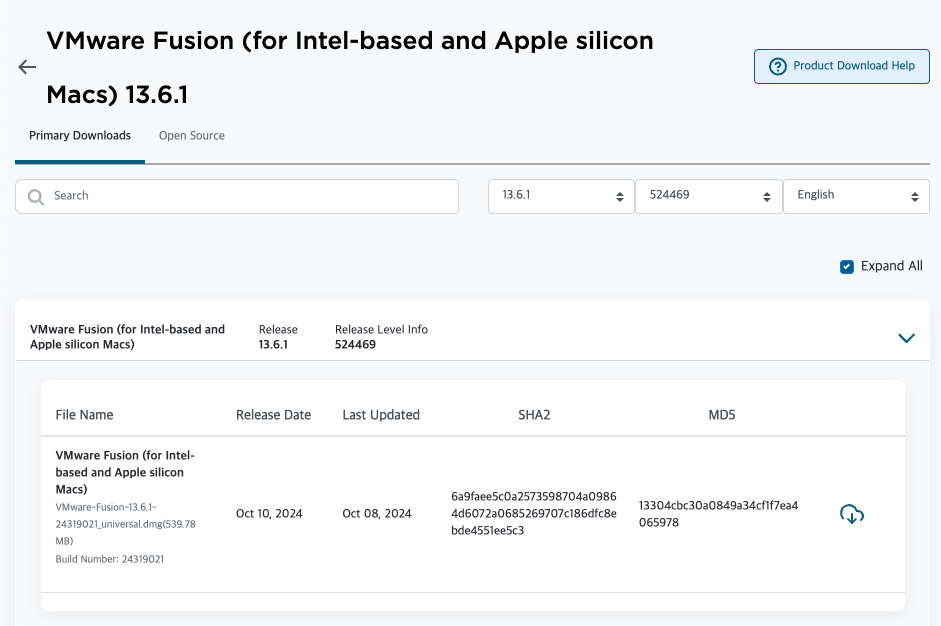Click the Release Date column header
The width and height of the screenshot is (941, 626).
274,415
